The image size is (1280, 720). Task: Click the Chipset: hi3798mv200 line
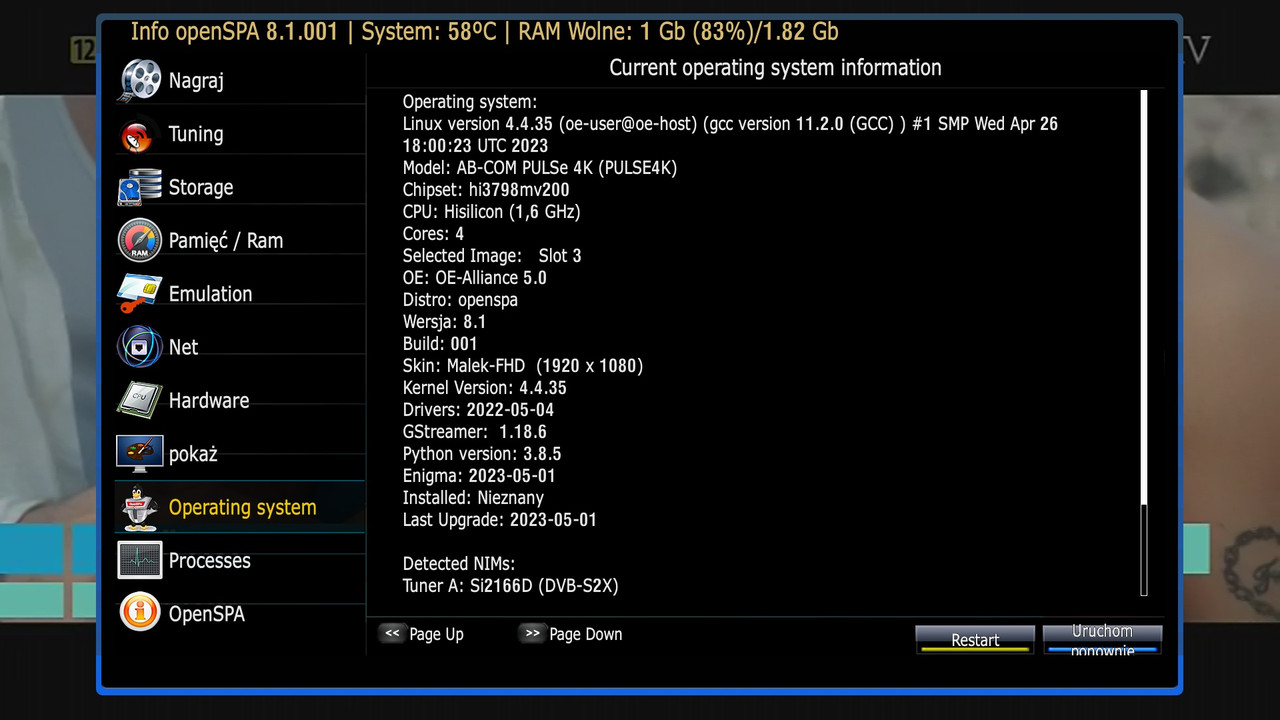pyautogui.click(x=487, y=190)
